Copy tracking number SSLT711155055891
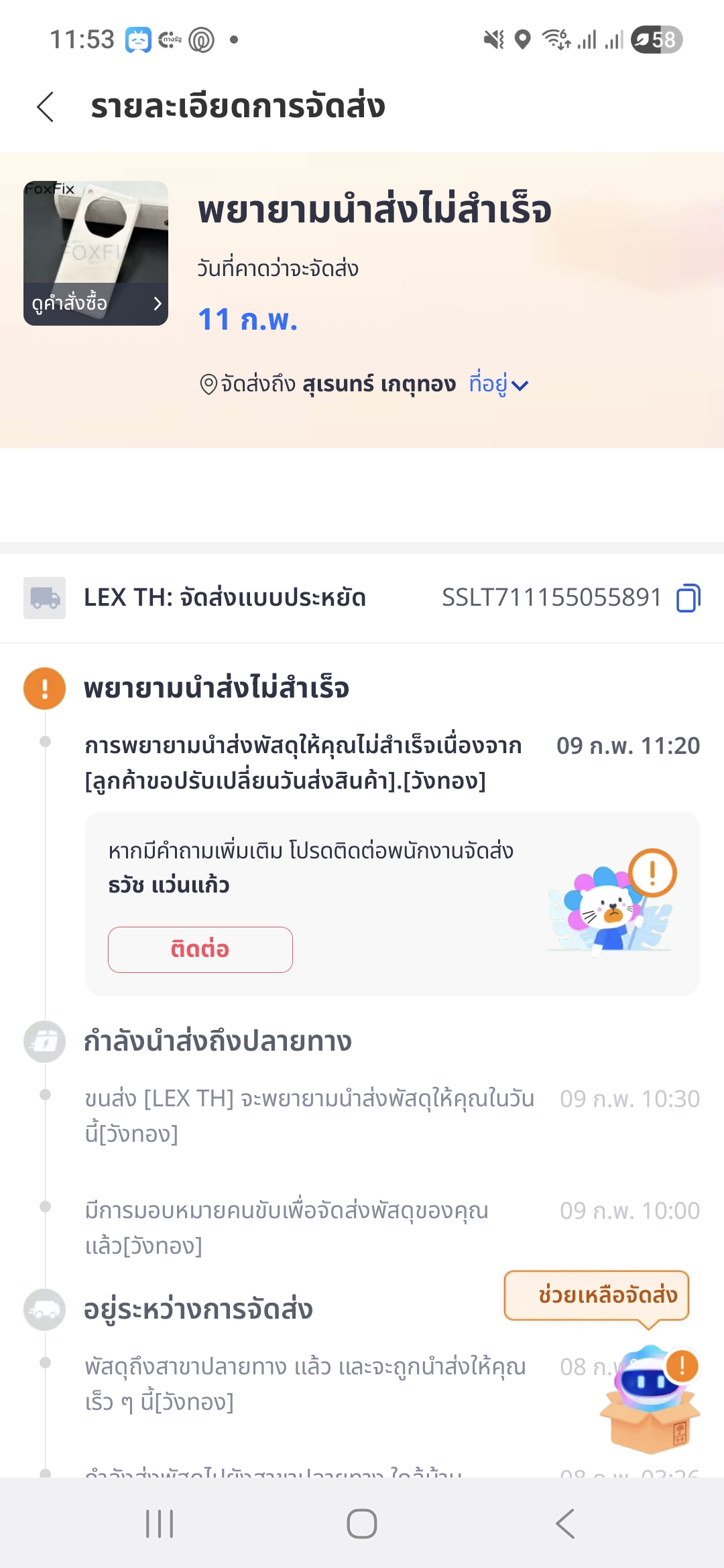The image size is (724, 1568). click(x=688, y=598)
